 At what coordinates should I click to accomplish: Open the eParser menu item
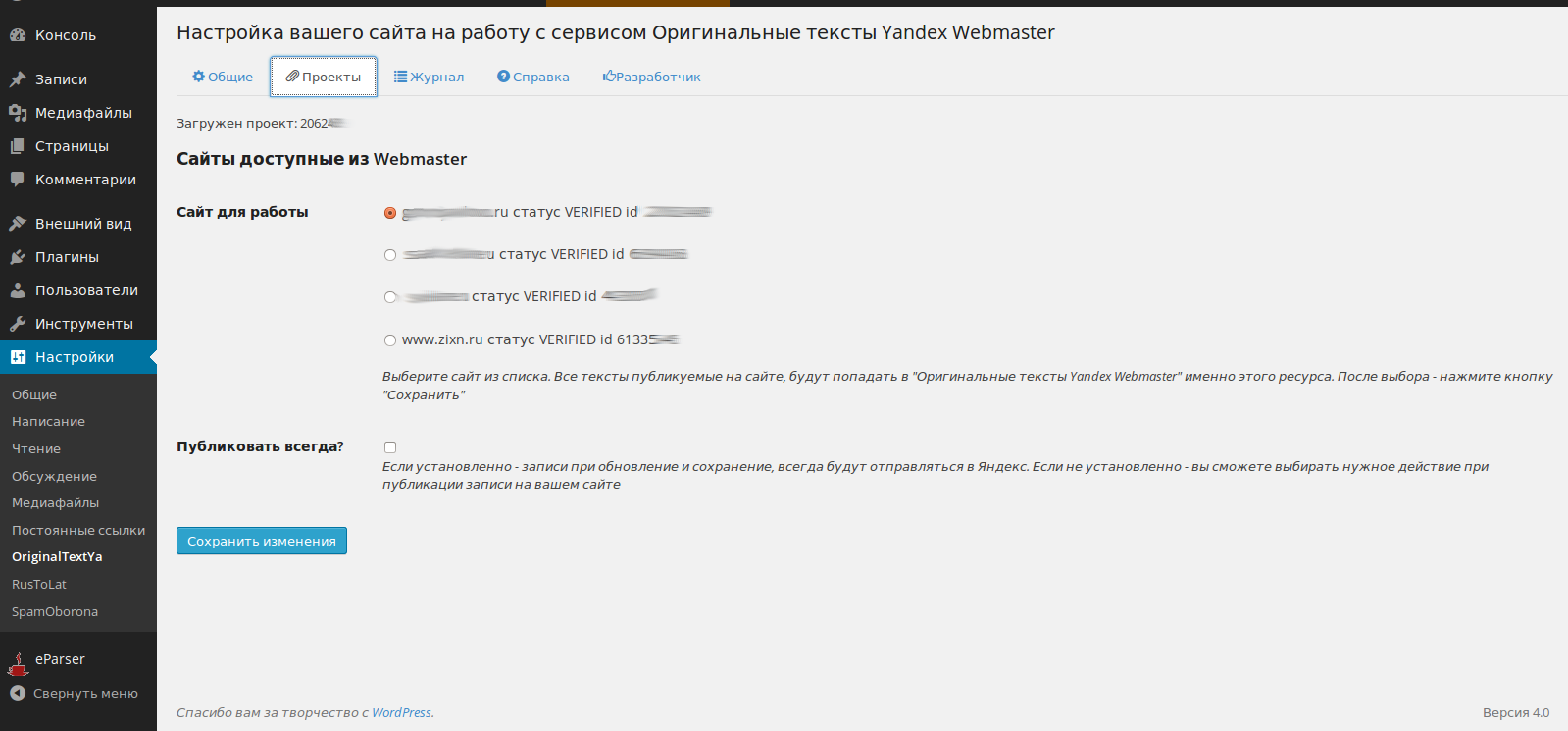pos(78,659)
